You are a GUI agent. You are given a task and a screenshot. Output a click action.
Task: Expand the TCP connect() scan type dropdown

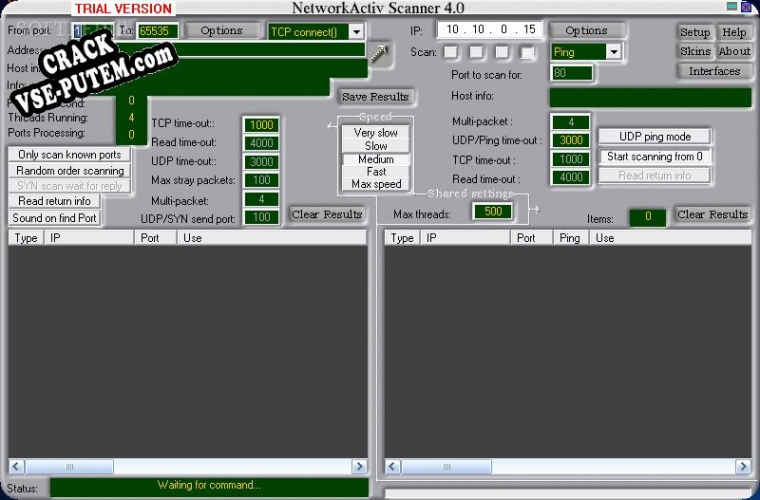[356, 32]
